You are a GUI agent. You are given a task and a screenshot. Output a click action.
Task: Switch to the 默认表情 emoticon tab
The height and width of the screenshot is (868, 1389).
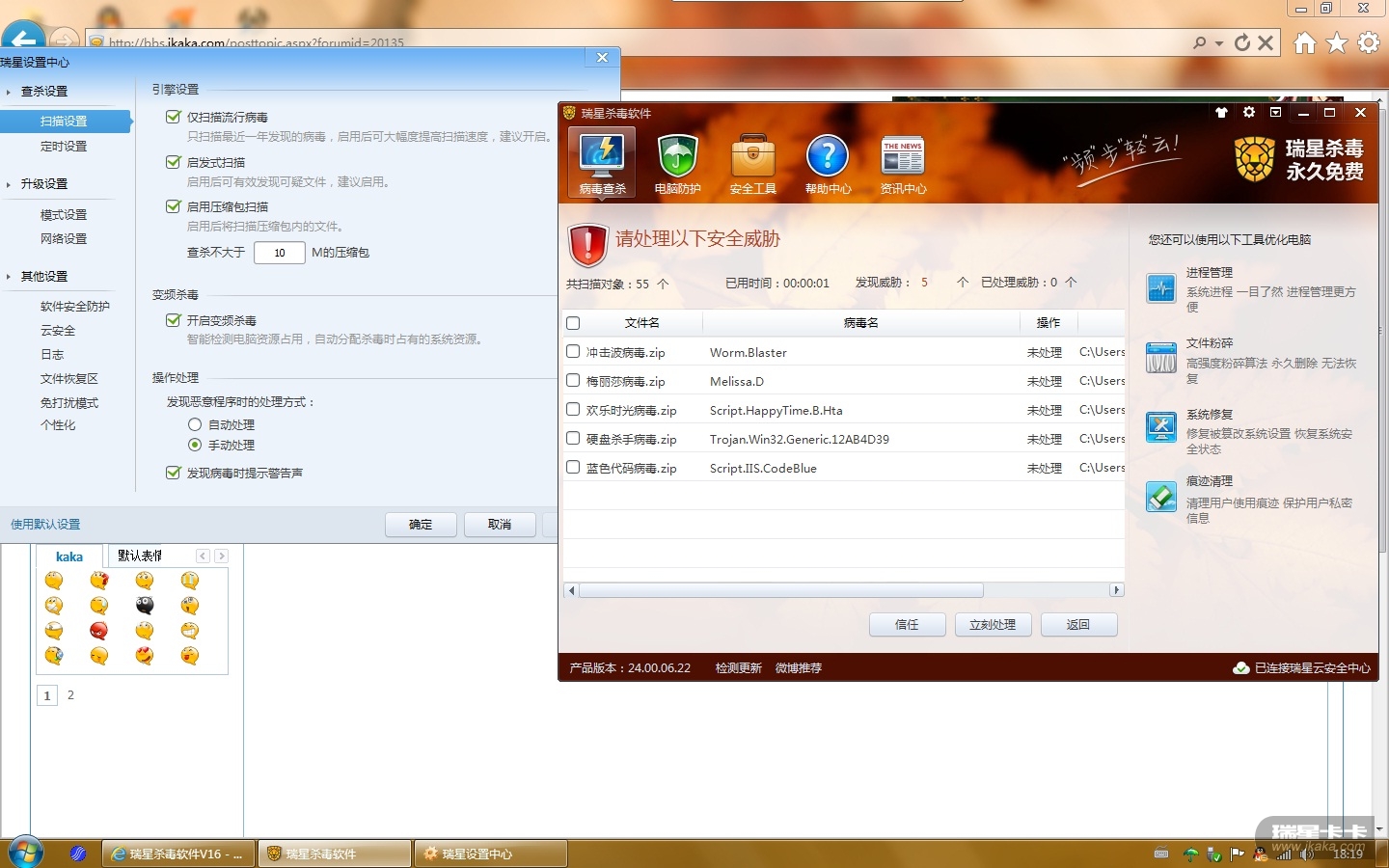[140, 556]
